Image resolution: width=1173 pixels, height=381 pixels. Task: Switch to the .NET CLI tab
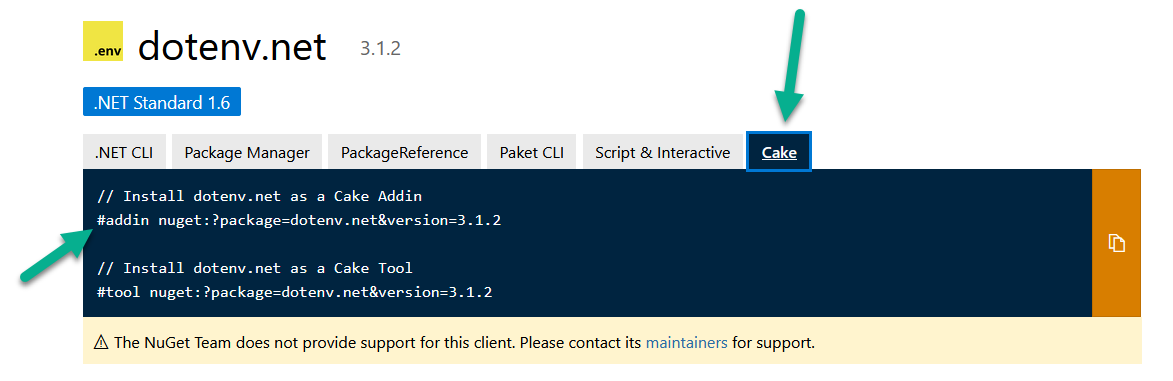[x=124, y=152]
